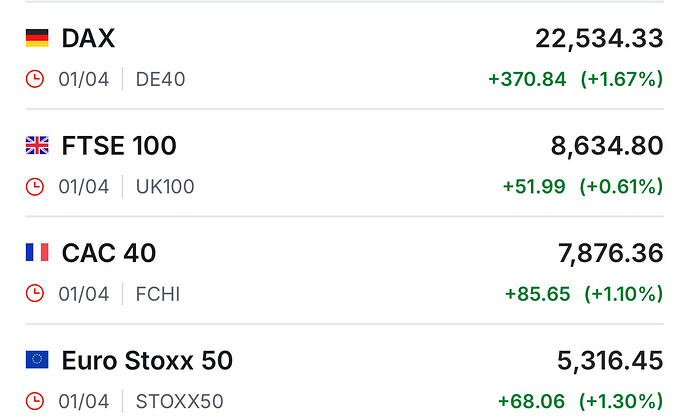The width and height of the screenshot is (690, 420).
Task: Click the UK flag beside FTSE 100
Action: pos(37,146)
